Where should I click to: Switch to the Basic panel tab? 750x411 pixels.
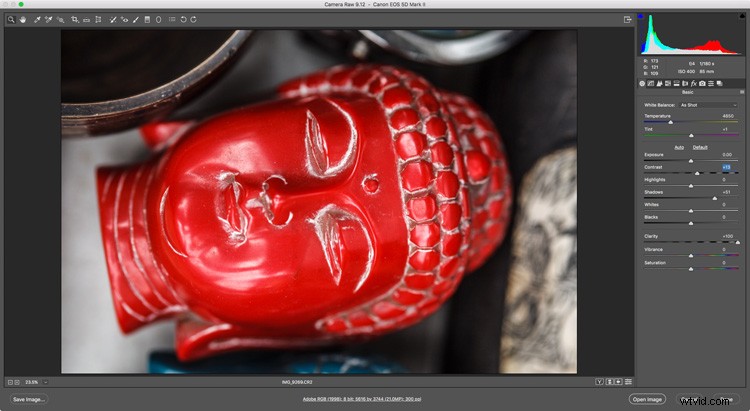(642, 83)
